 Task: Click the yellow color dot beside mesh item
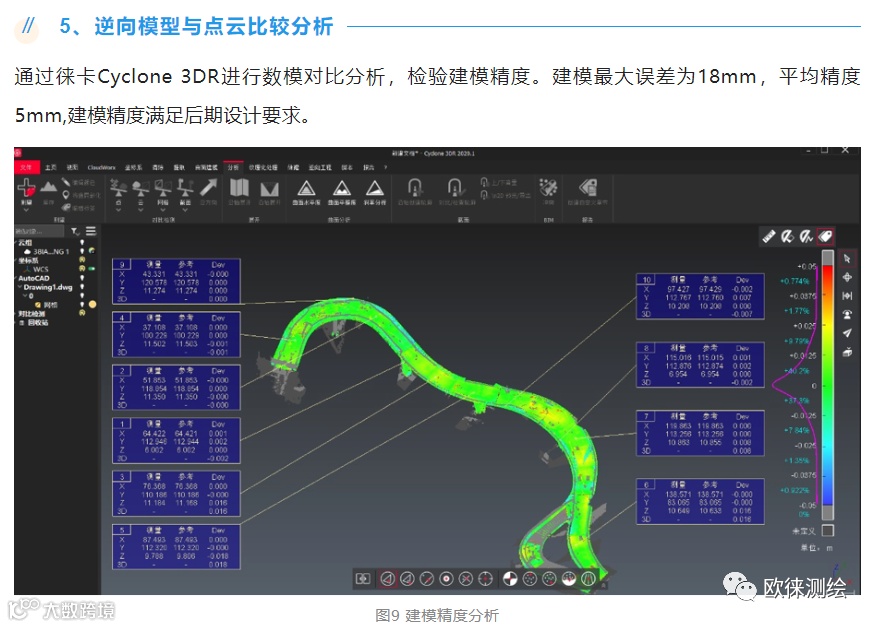(x=93, y=305)
